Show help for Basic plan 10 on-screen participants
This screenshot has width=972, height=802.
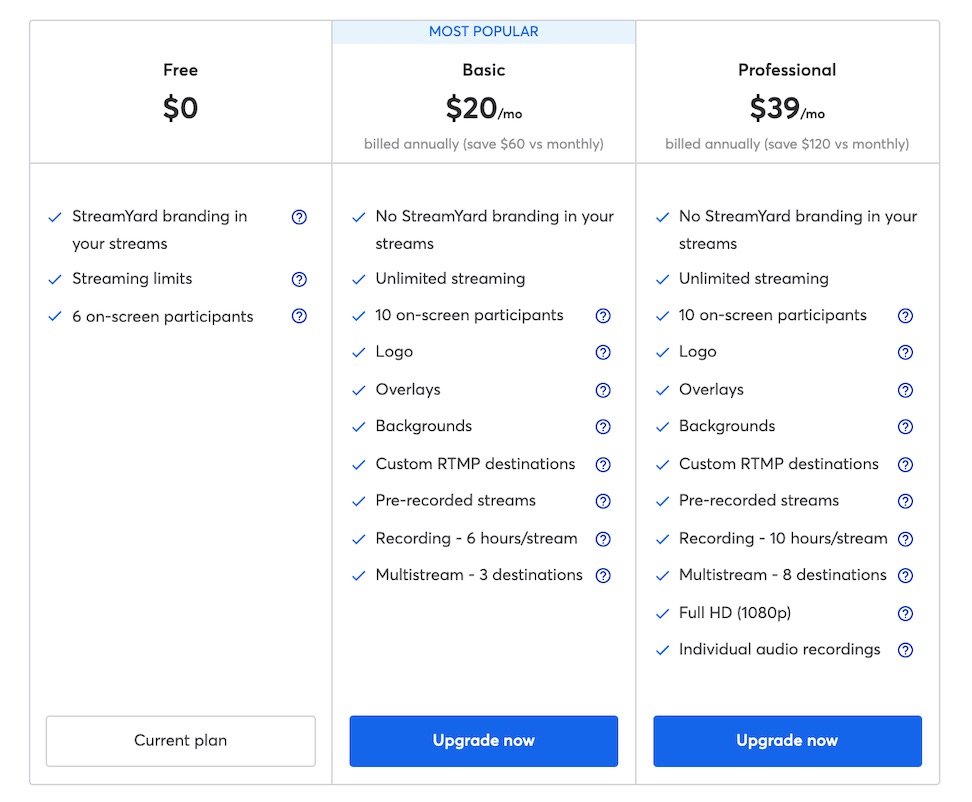603,315
